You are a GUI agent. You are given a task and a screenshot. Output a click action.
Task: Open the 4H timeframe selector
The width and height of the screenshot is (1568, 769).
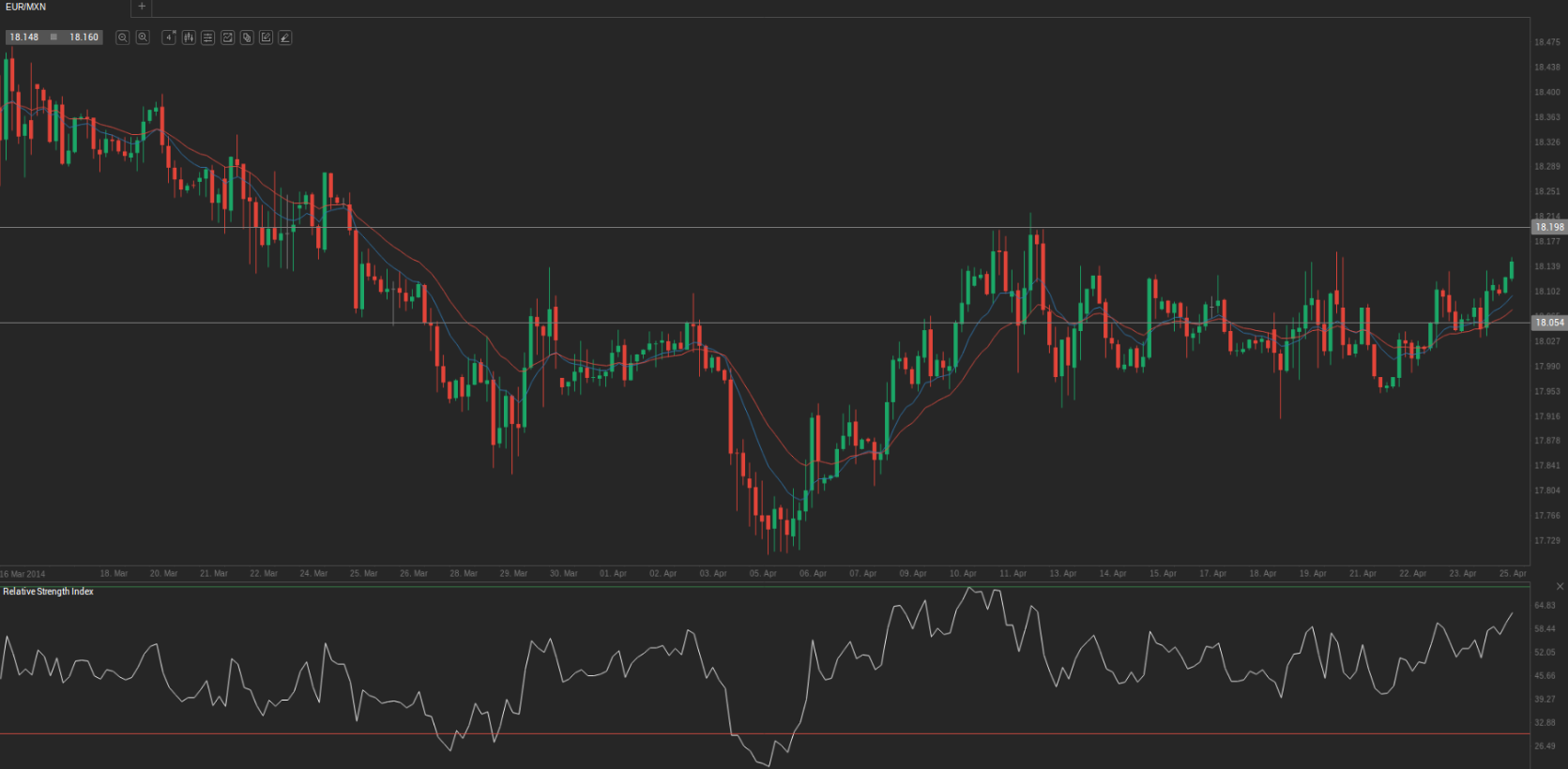169,38
